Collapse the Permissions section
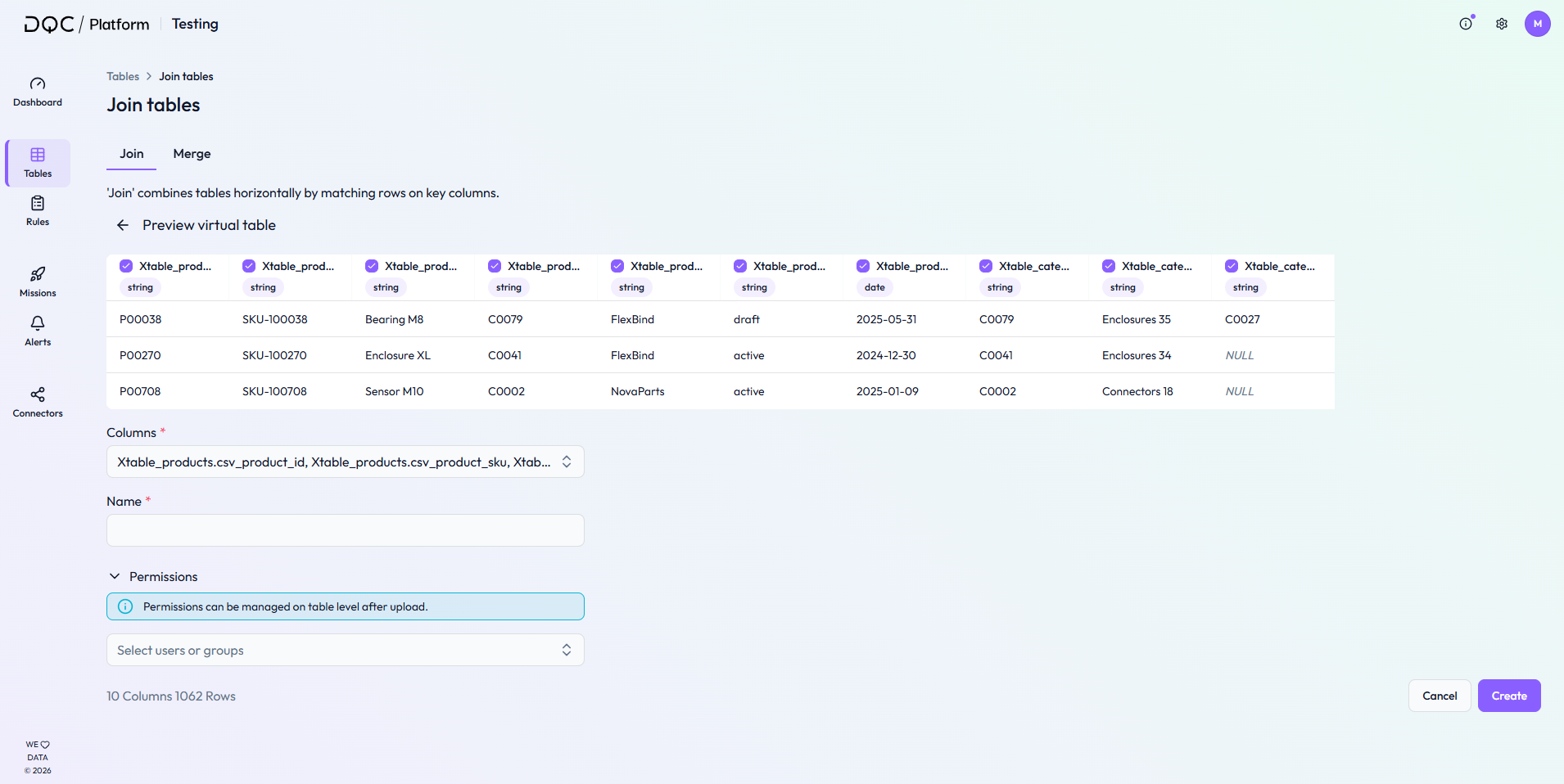This screenshot has height=784, width=1564. [115, 577]
